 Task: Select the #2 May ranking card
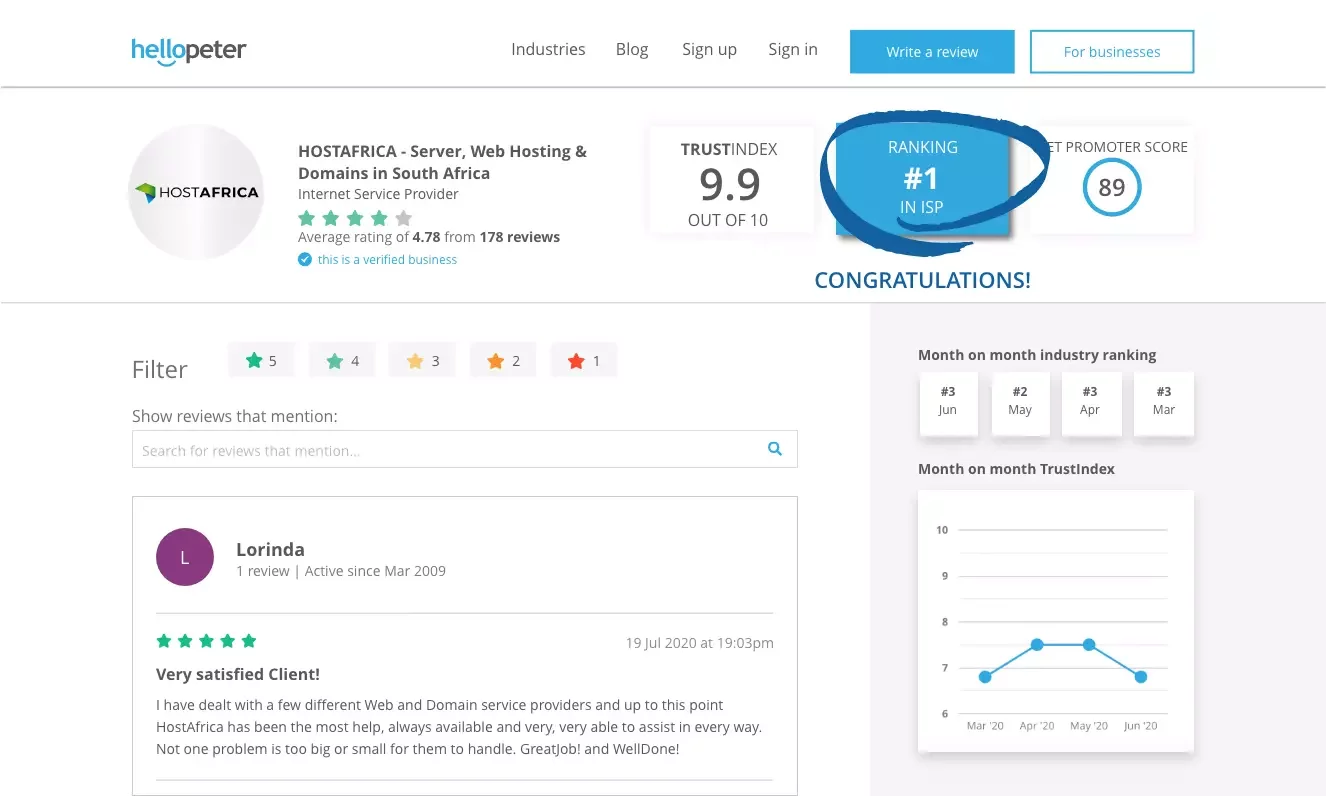1020,404
